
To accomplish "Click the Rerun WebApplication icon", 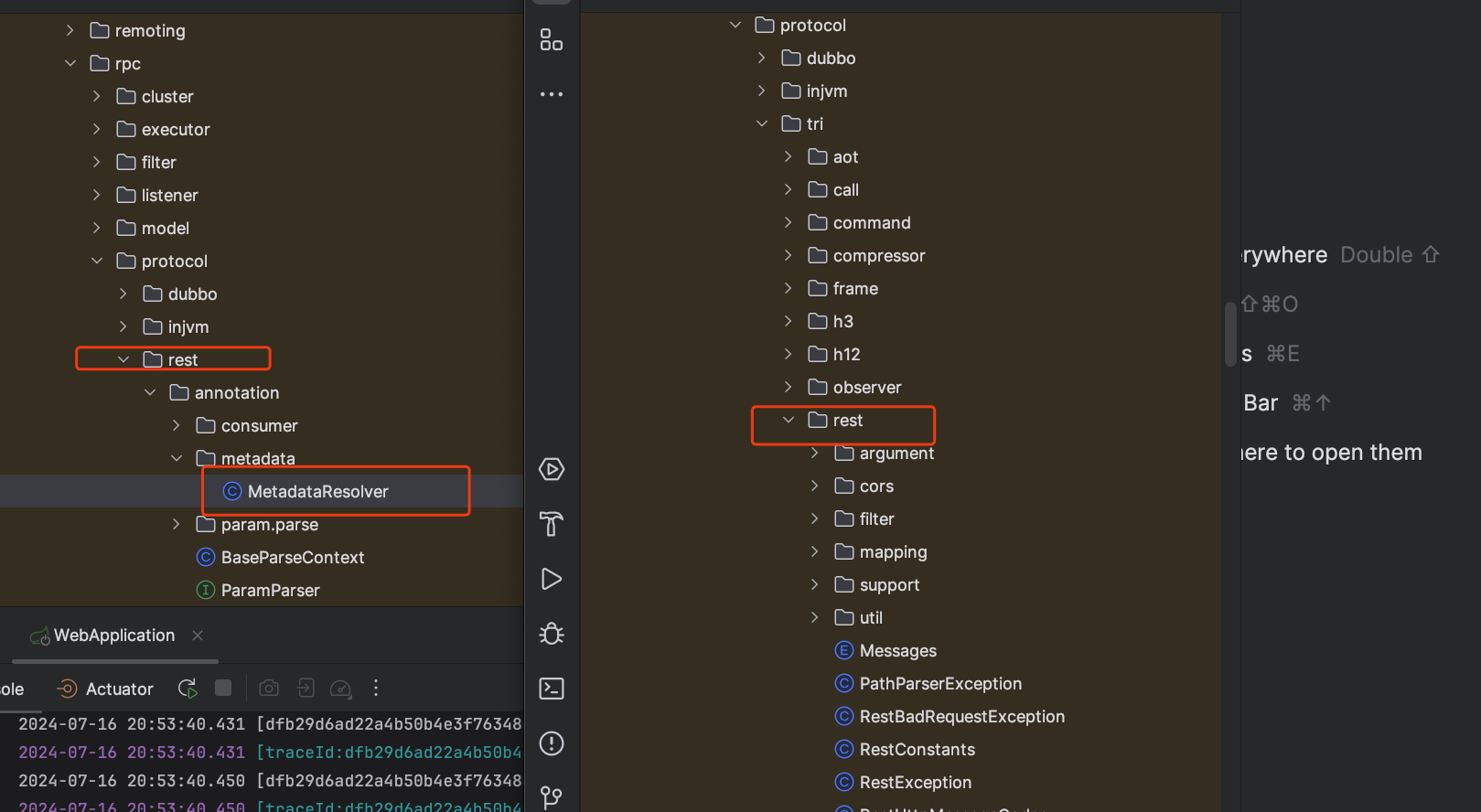I will click(188, 689).
